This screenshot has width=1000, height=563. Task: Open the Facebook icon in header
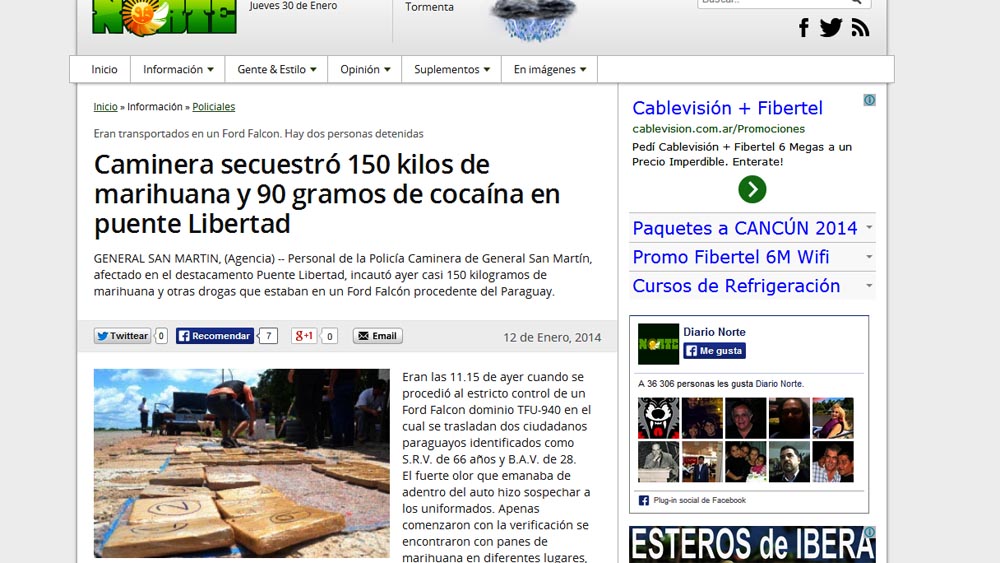tap(804, 28)
